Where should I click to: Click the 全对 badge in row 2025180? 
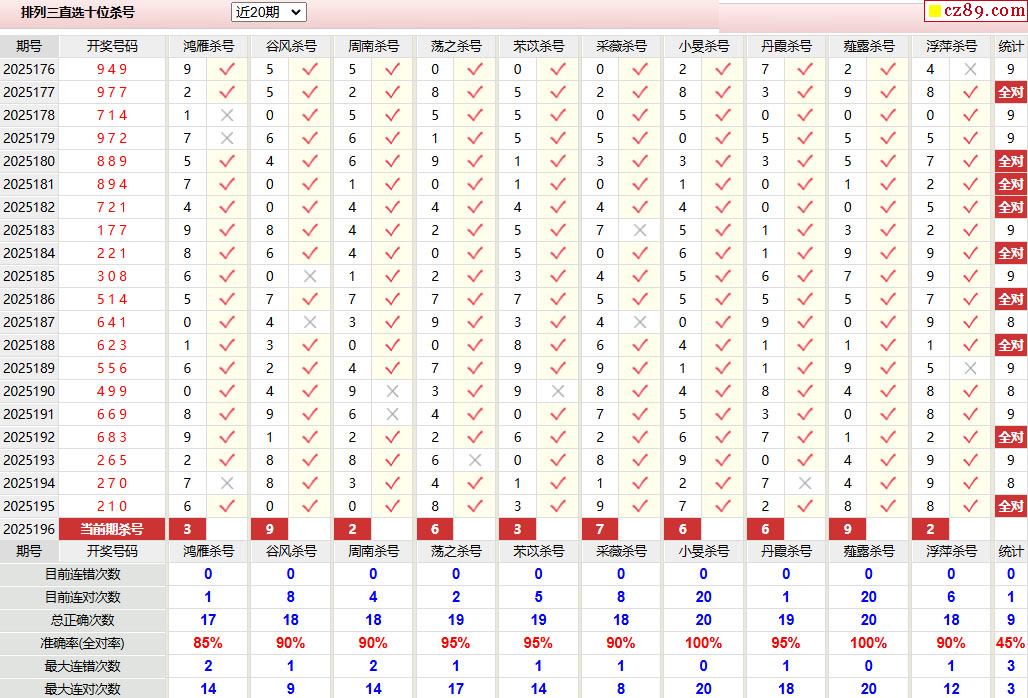(1010, 161)
